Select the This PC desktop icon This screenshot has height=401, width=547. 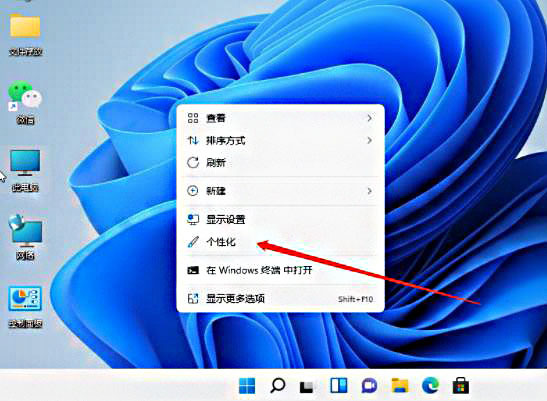25,163
